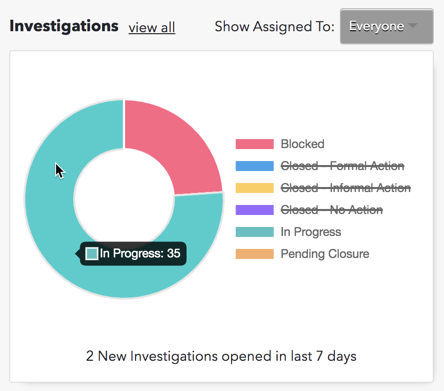Click the Investigations heading
The image size is (444, 391).
[x=64, y=26]
